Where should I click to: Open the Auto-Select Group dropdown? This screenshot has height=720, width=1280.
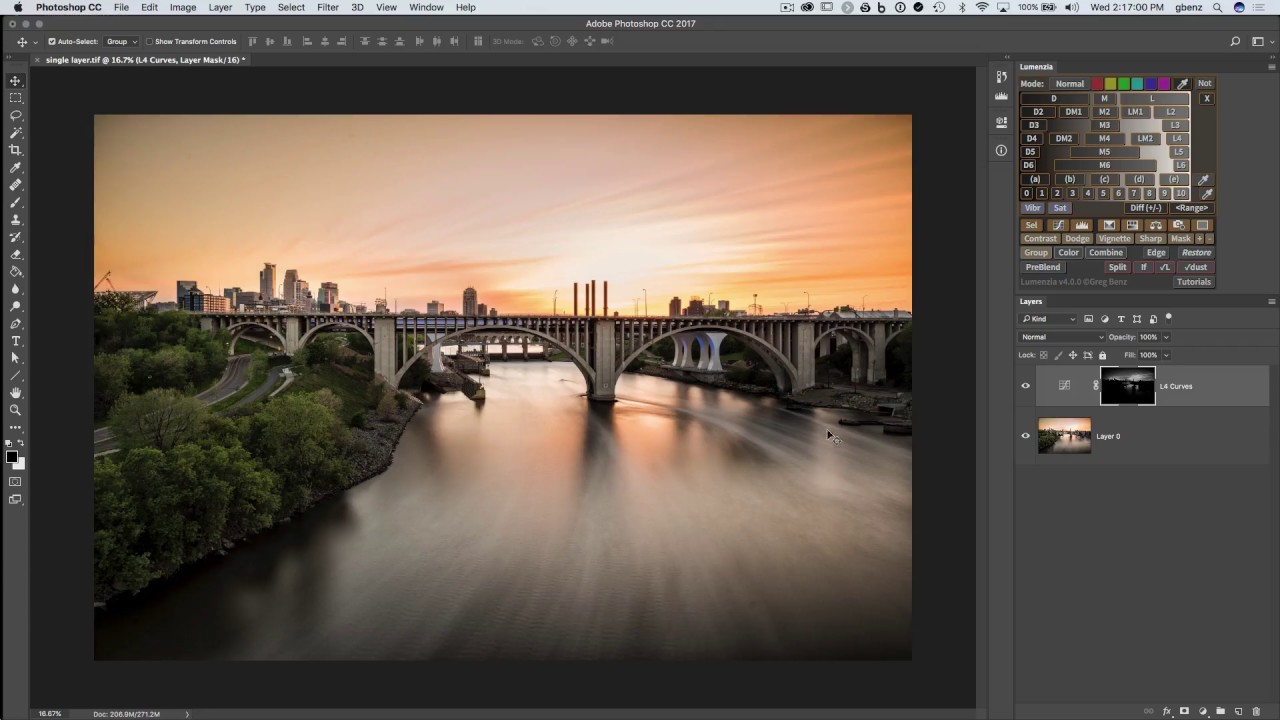[121, 42]
